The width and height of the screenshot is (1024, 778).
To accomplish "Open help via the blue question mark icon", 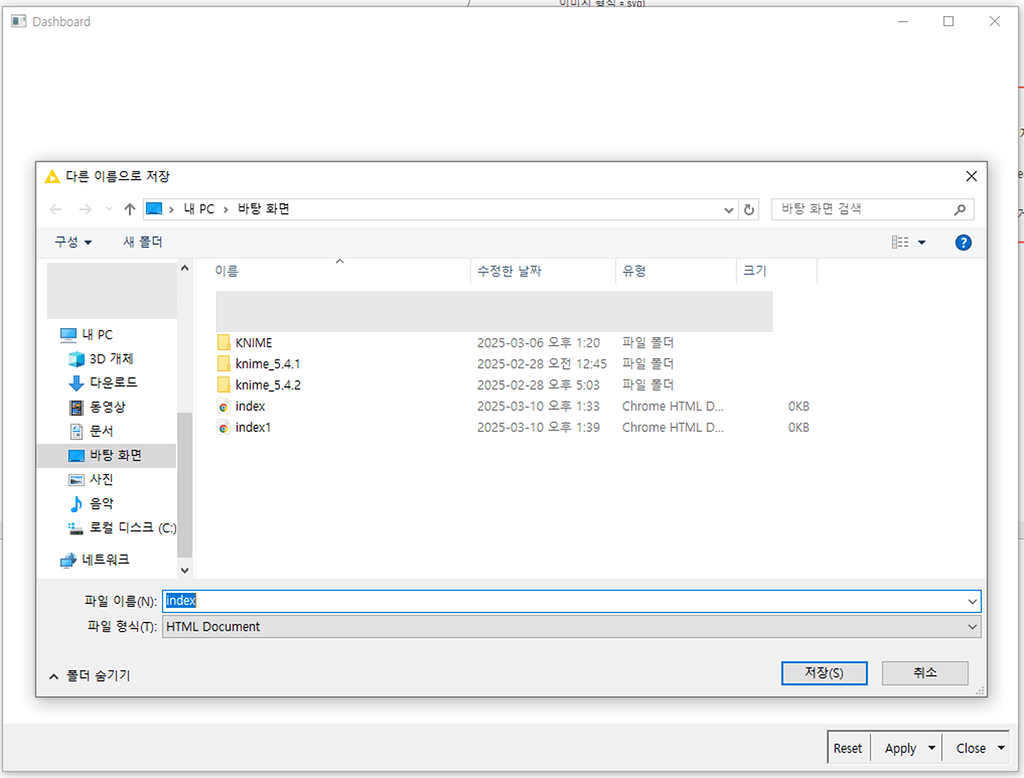I will 962,241.
